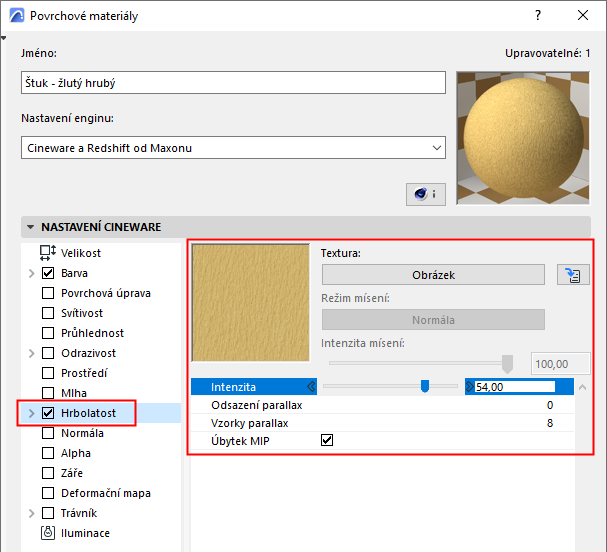This screenshot has width=607, height=552.
Task: Select the Deformační mapa channel label
Action: [106, 493]
